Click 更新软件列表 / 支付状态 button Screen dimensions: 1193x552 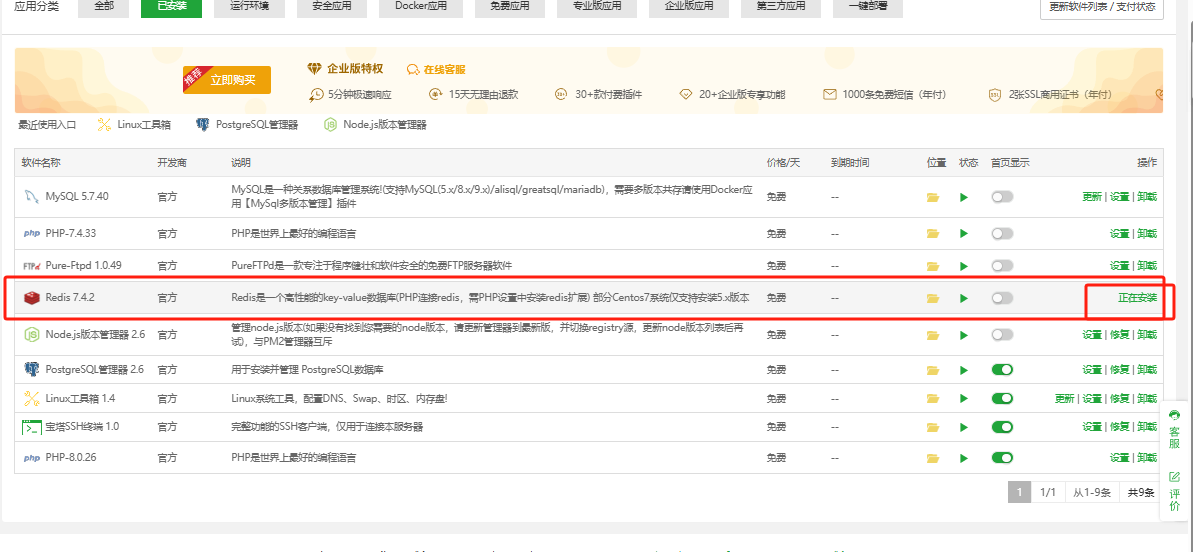pos(1102,8)
